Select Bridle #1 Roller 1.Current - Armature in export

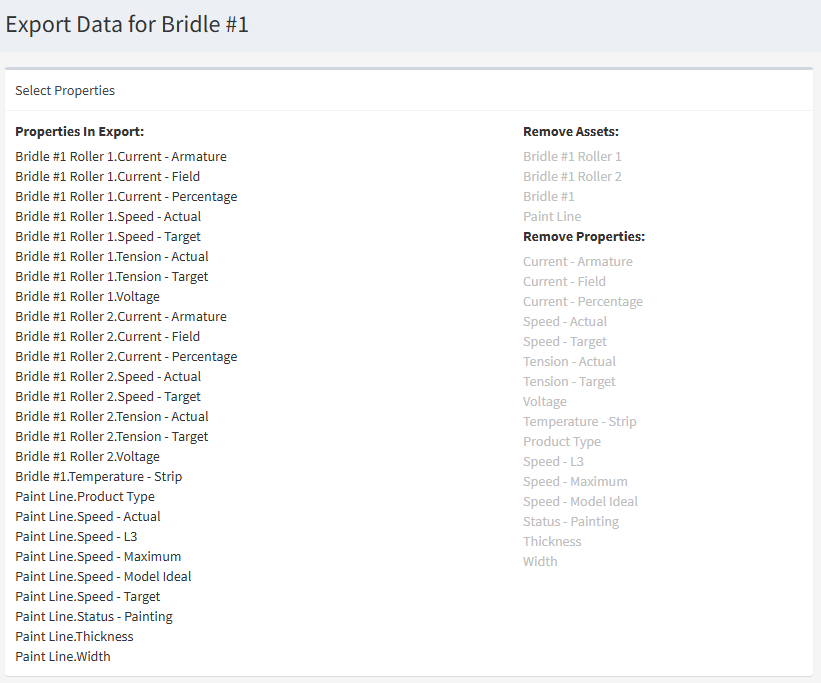coord(121,156)
